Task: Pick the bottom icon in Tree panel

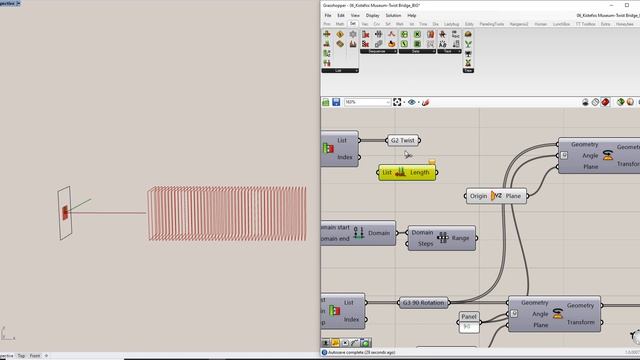Action: pos(468,63)
